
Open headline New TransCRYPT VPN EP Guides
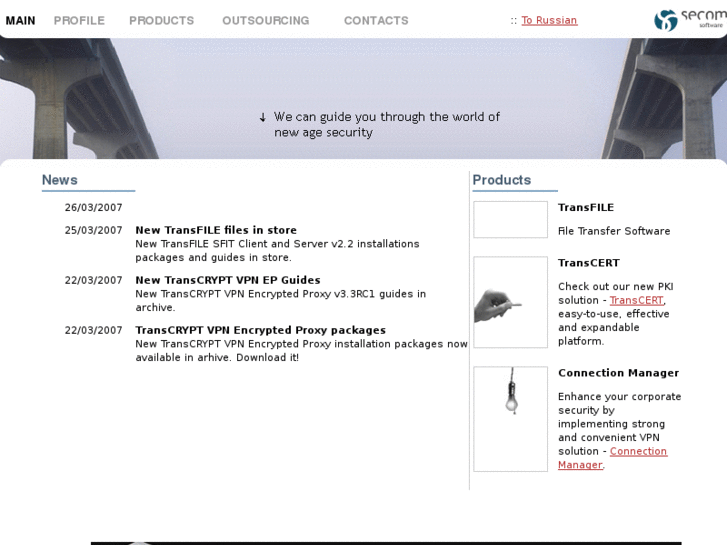click(228, 280)
